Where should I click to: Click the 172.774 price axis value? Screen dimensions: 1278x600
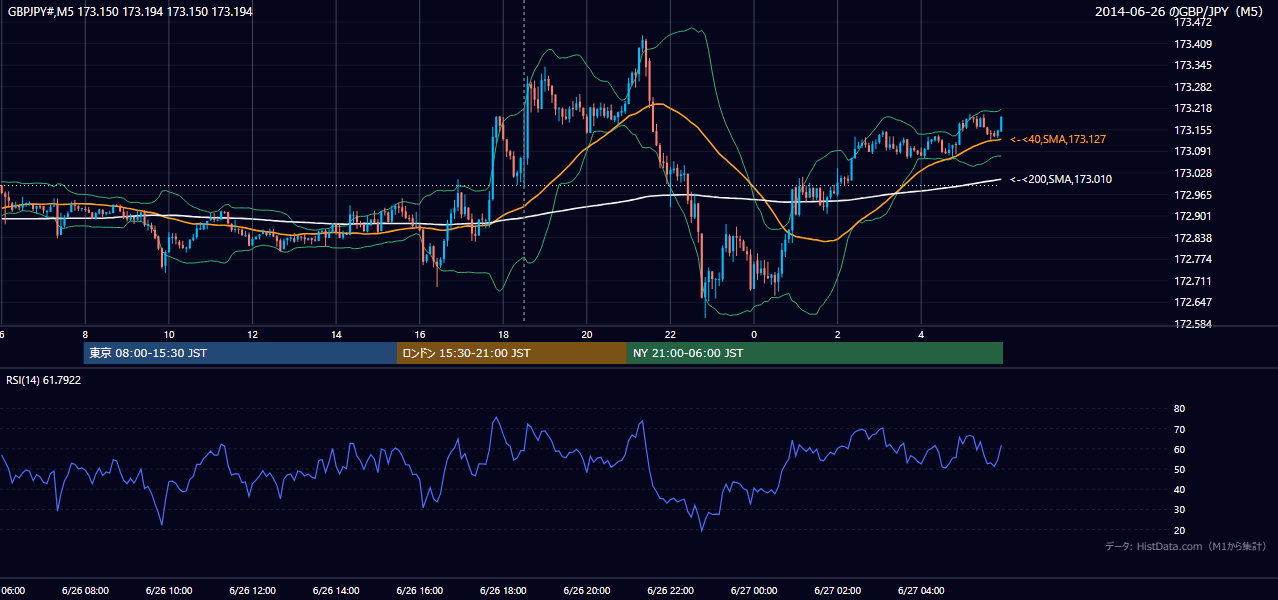(1193, 259)
